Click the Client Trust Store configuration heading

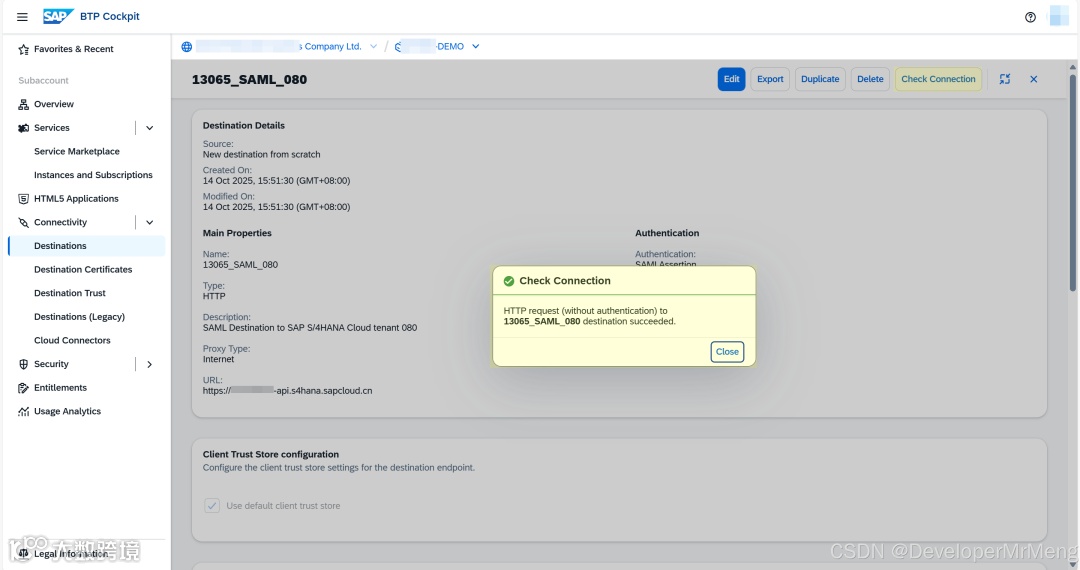(x=271, y=454)
